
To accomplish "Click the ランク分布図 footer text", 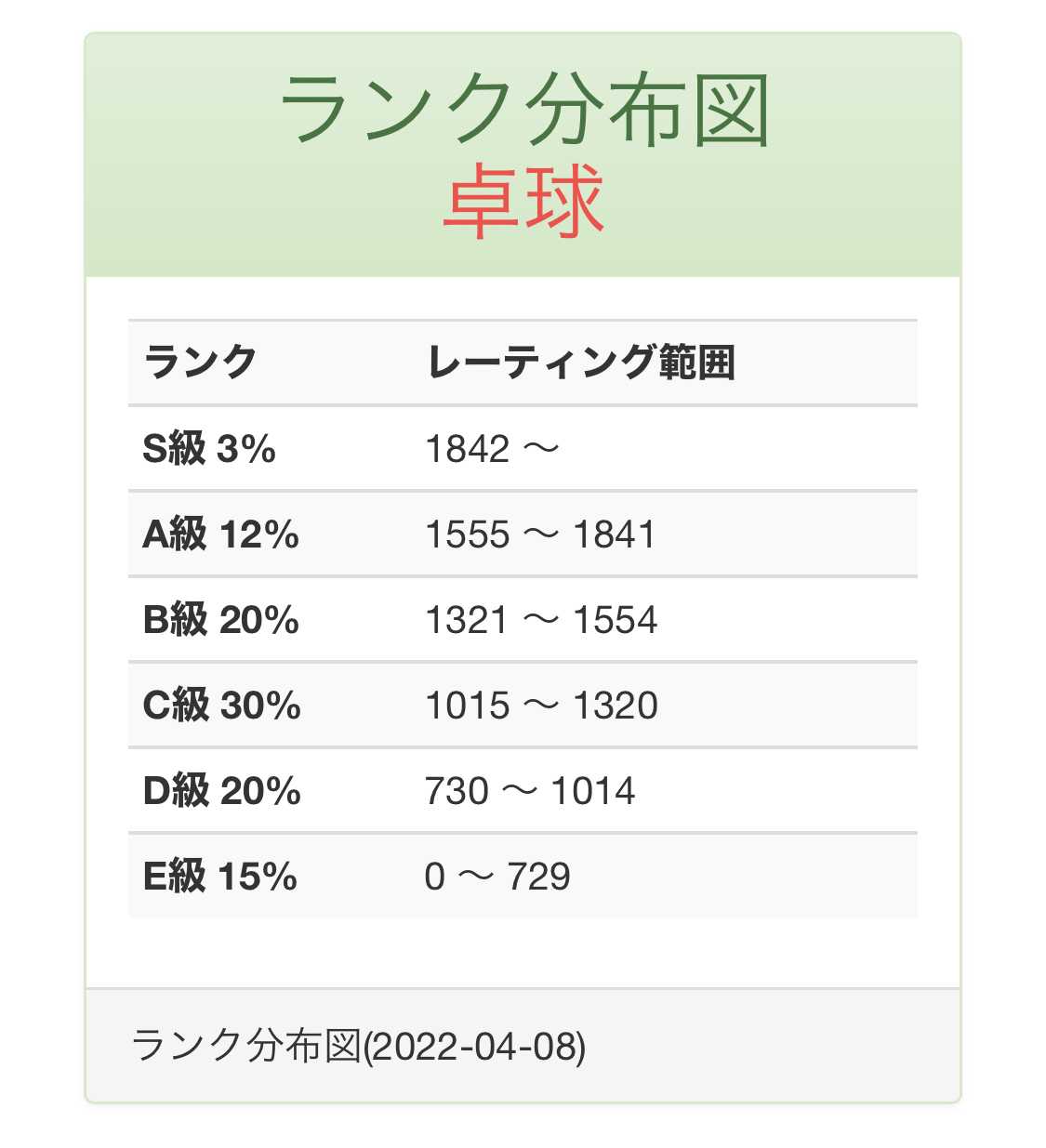I will click(245, 1046).
